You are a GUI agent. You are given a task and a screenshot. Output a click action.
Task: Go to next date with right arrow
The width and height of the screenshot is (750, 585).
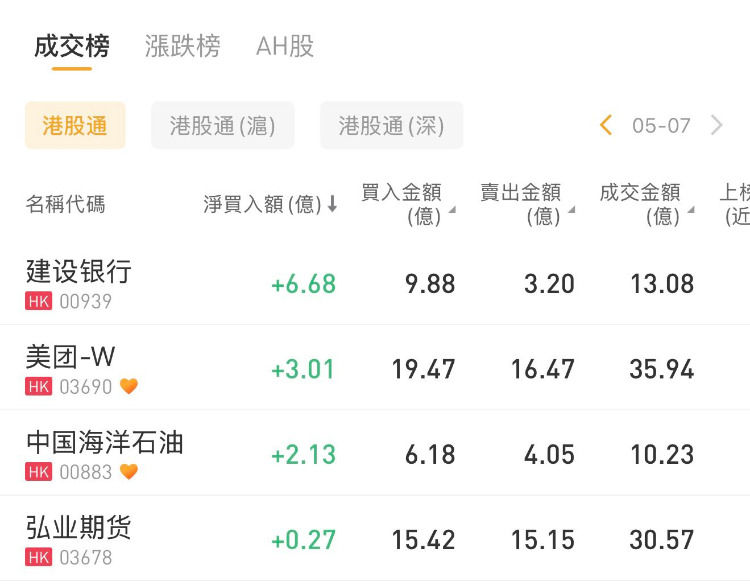tap(716, 125)
